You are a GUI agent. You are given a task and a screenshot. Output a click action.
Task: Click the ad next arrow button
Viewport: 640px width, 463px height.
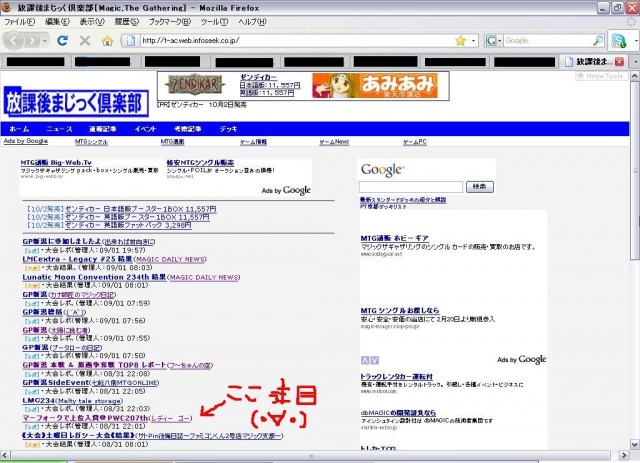[x=374, y=360]
